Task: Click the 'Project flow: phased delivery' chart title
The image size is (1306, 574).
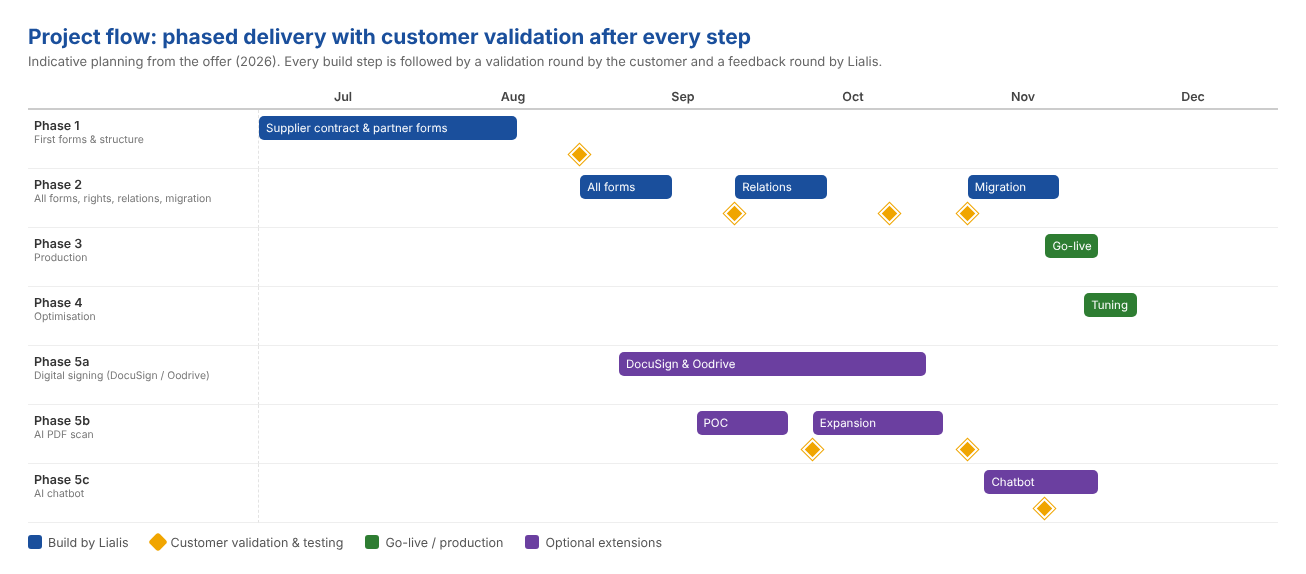Action: pyautogui.click(x=389, y=37)
